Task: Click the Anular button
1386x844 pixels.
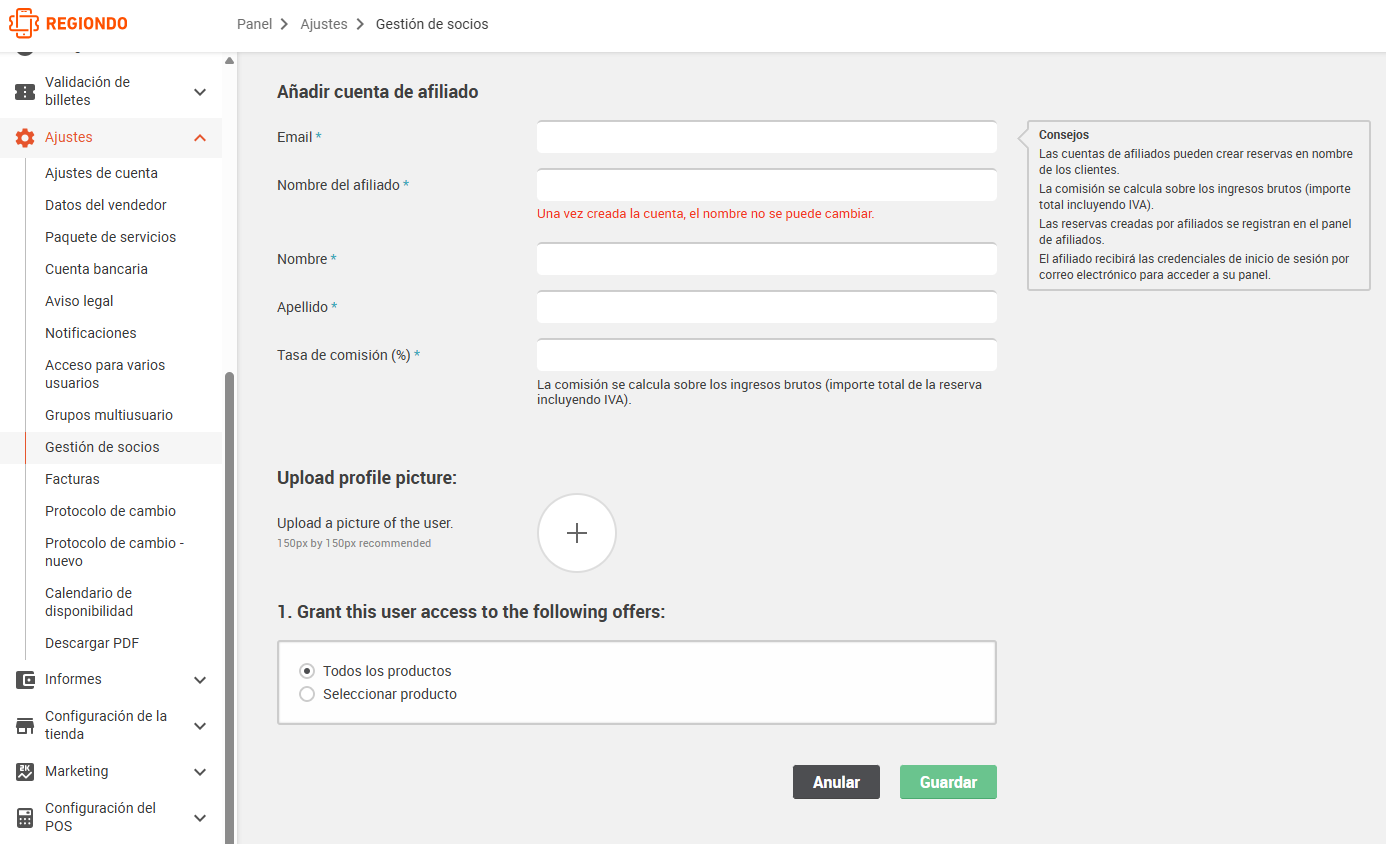Action: (x=836, y=782)
